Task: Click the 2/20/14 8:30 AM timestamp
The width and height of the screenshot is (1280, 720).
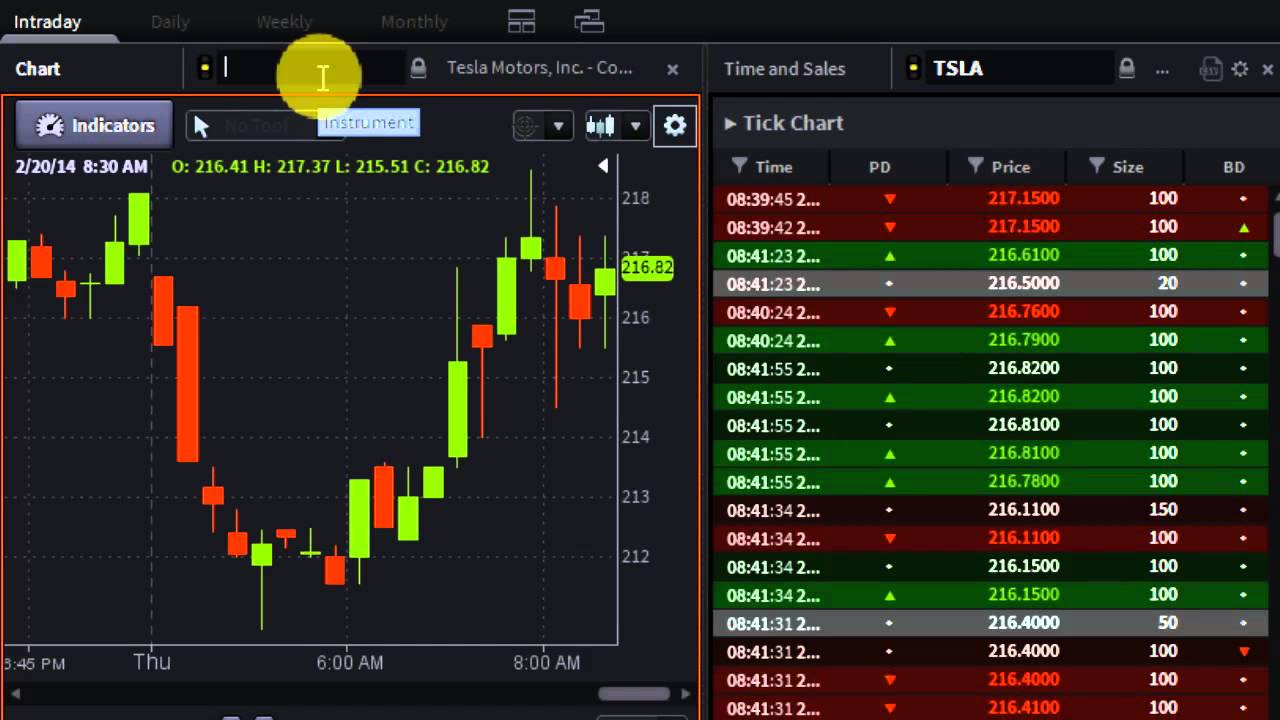Action: [81, 166]
